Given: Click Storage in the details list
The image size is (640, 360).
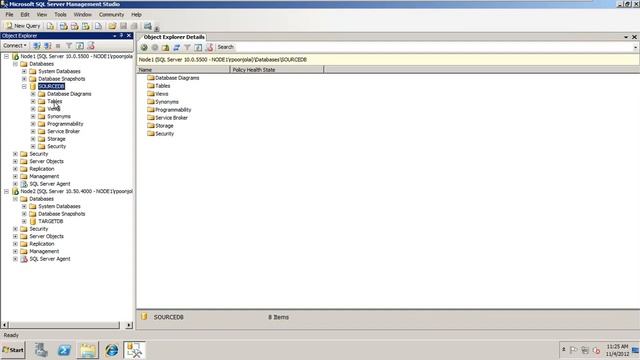Looking at the screenshot, I should pyautogui.click(x=160, y=126).
